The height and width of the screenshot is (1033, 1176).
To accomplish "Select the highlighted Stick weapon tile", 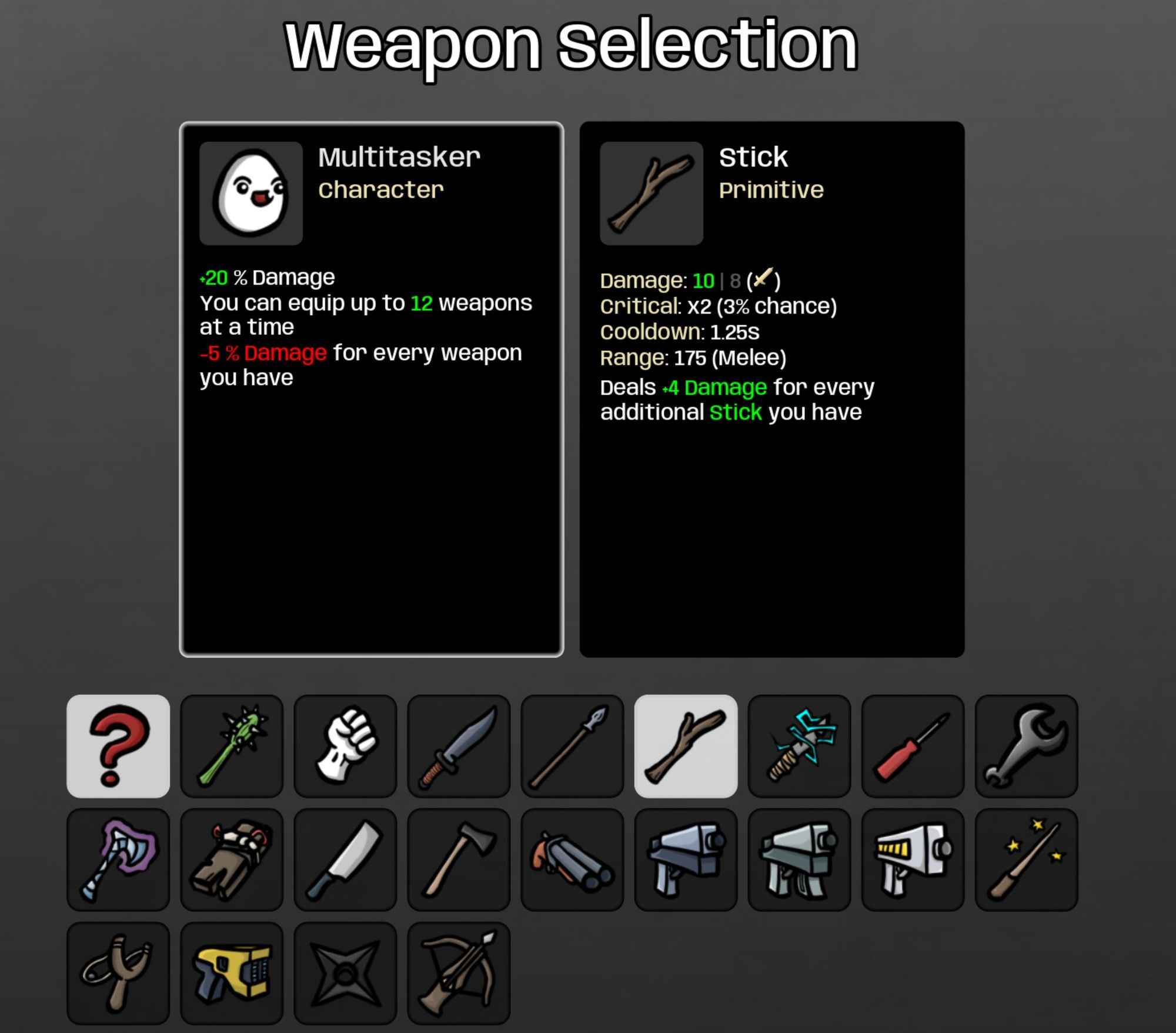I will (686, 746).
